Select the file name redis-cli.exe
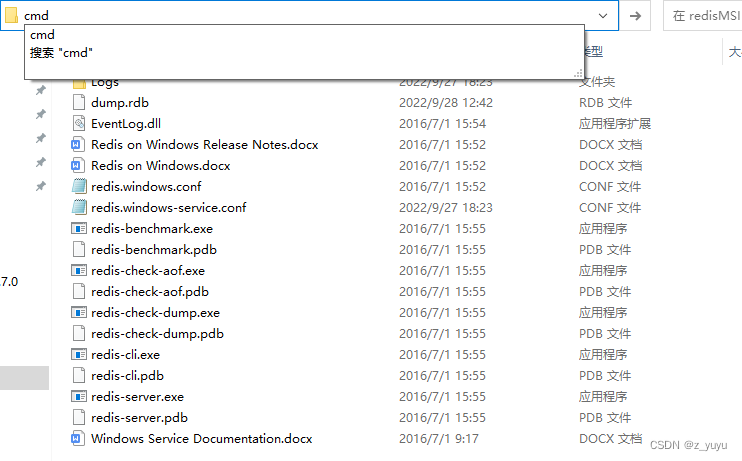 [x=125, y=355]
